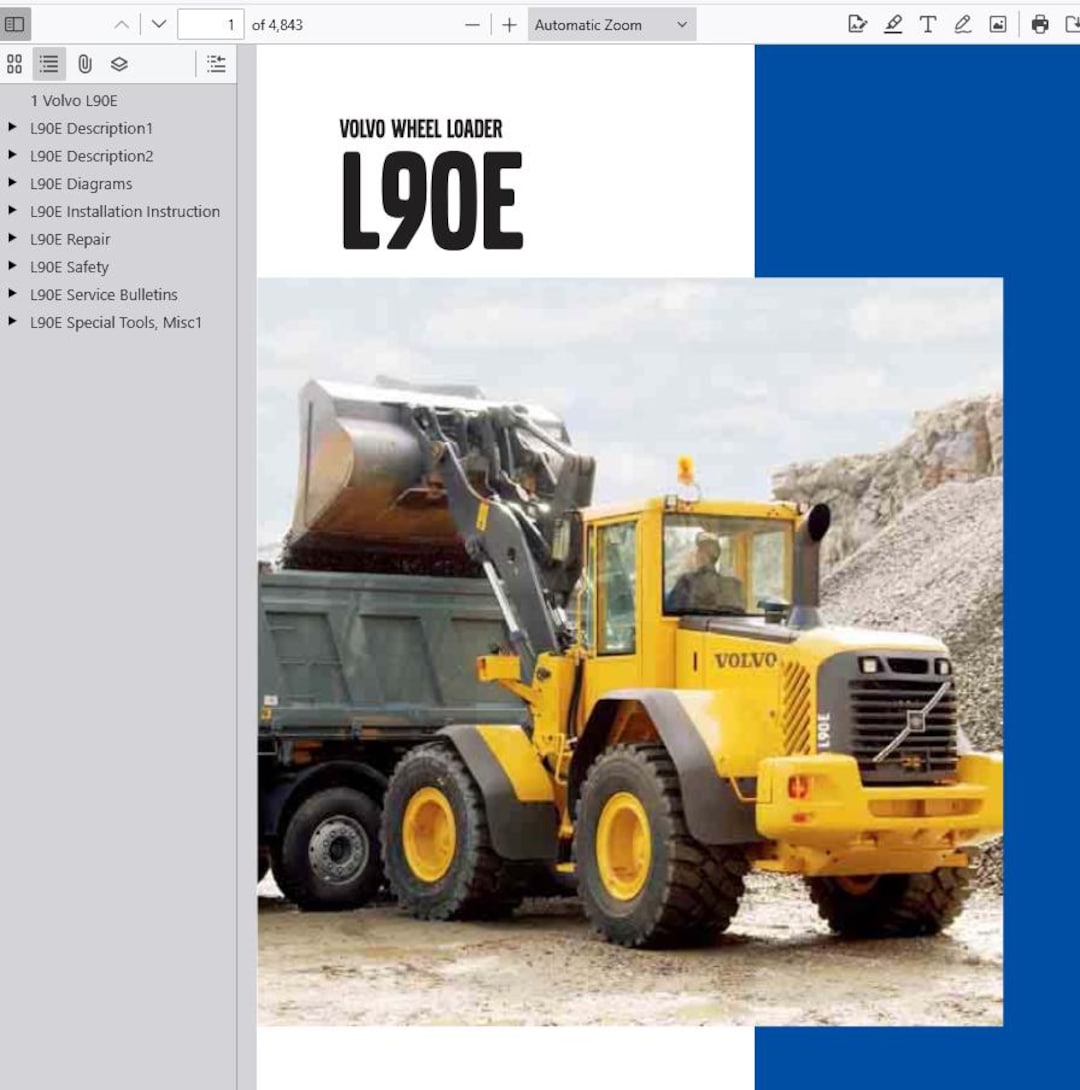Toggle the sidebar panel button
Image resolution: width=1080 pixels, height=1090 pixels.
[x=15, y=24]
